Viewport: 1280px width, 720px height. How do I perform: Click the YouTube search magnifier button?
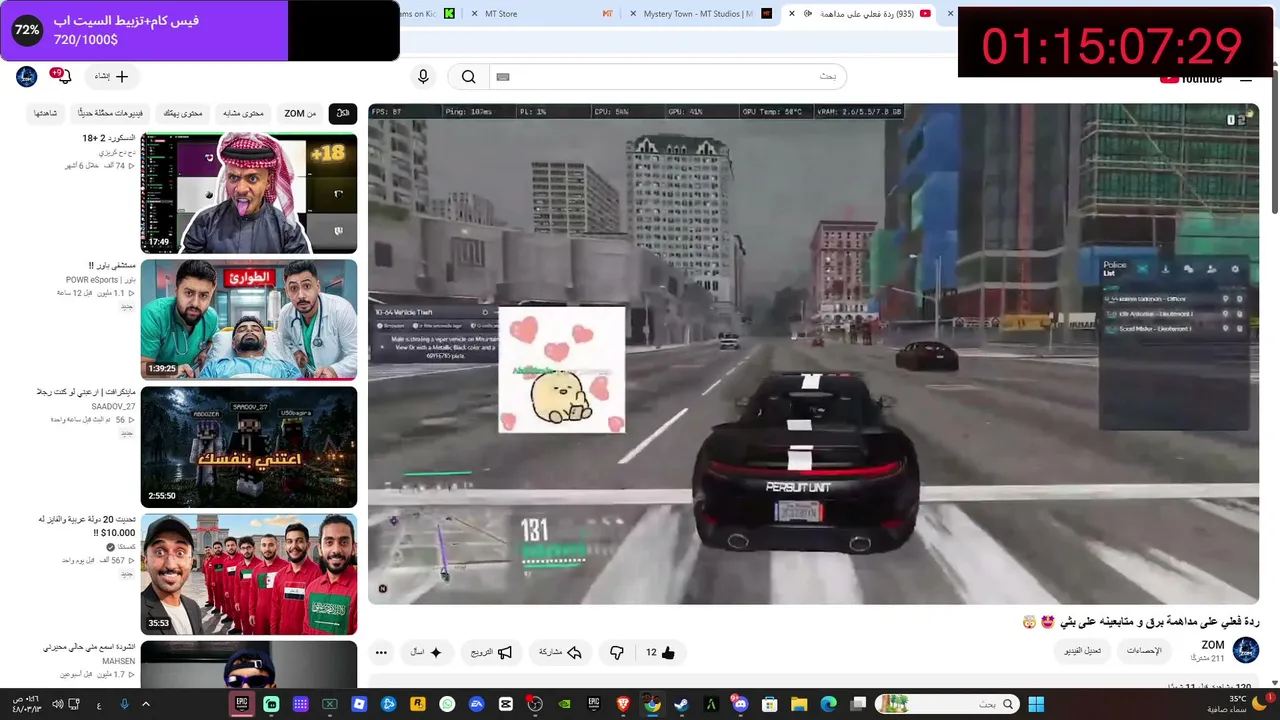(468, 77)
